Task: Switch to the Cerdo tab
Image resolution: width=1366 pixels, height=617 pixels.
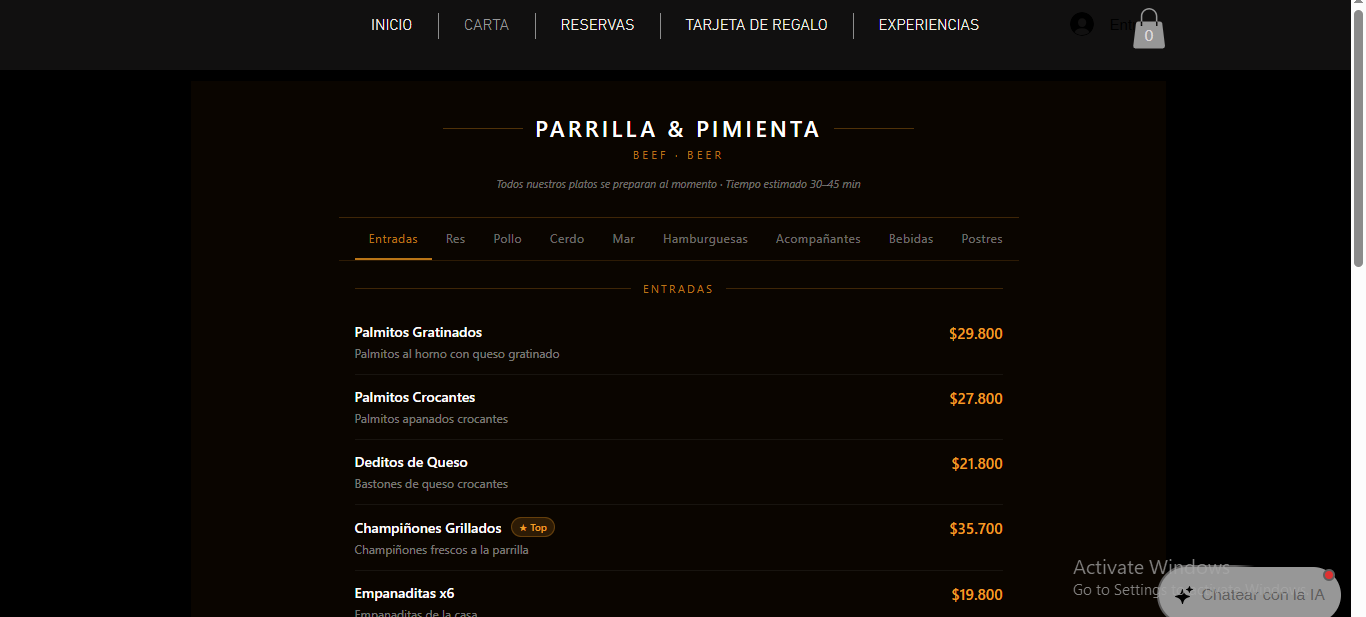Action: point(567,239)
